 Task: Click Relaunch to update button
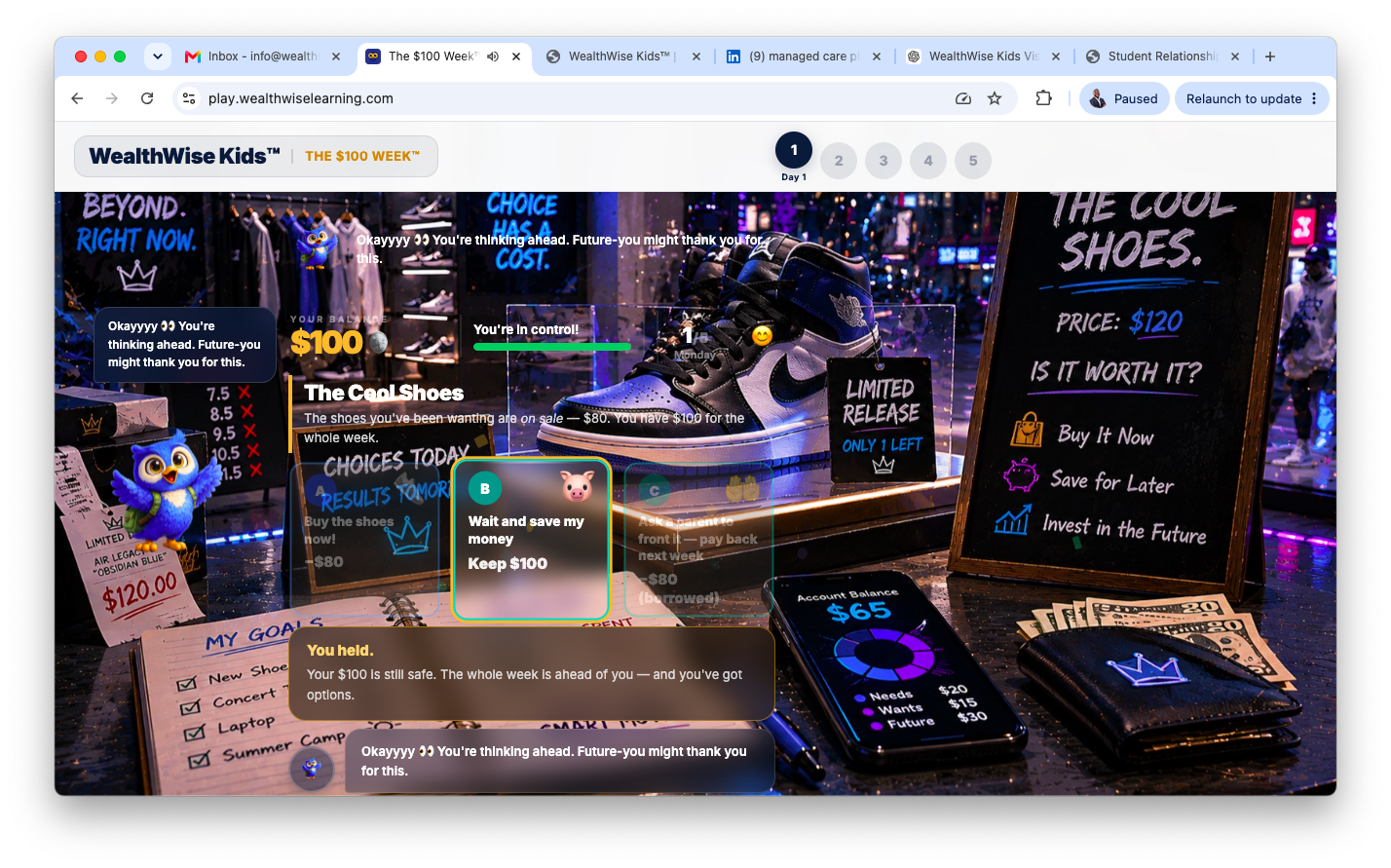[x=1244, y=98]
